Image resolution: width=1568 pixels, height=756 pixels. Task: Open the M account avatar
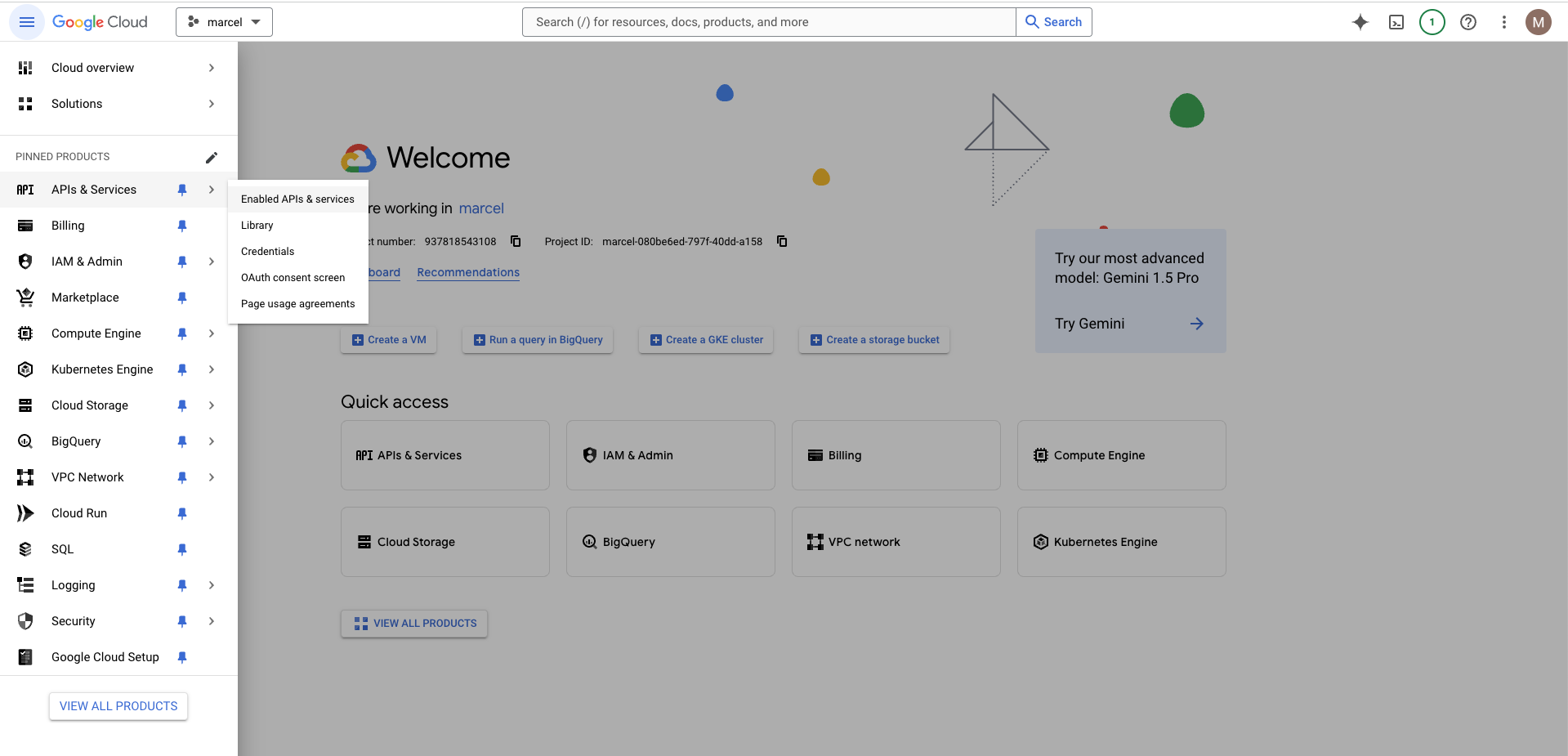click(1538, 22)
